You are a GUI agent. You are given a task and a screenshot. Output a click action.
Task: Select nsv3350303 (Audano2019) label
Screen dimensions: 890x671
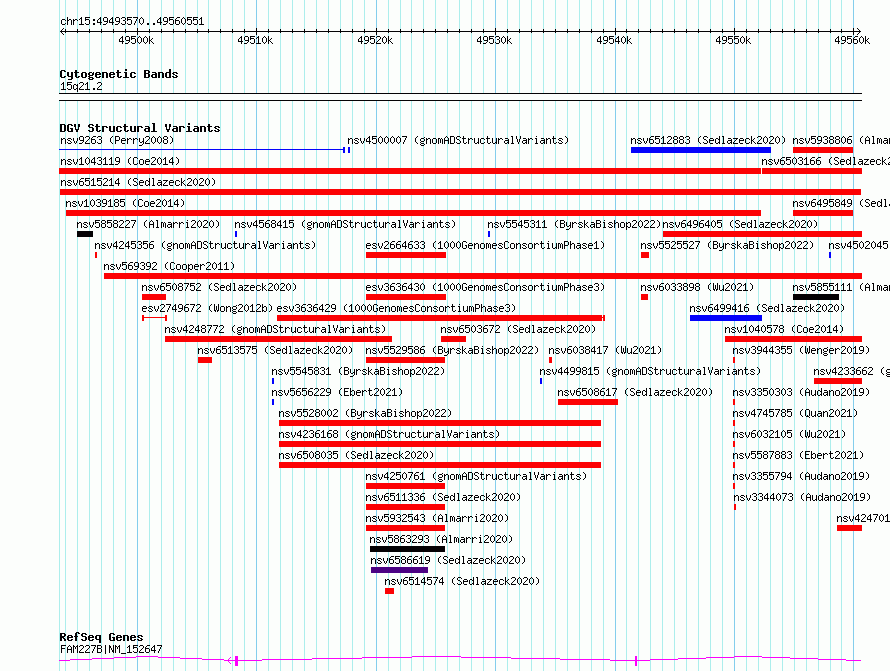pyautogui.click(x=801, y=392)
